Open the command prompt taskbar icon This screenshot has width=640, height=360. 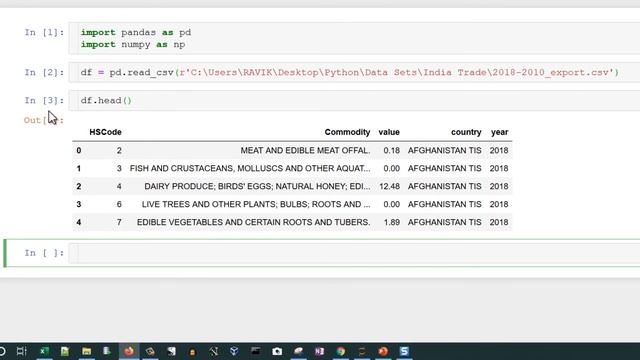256,351
